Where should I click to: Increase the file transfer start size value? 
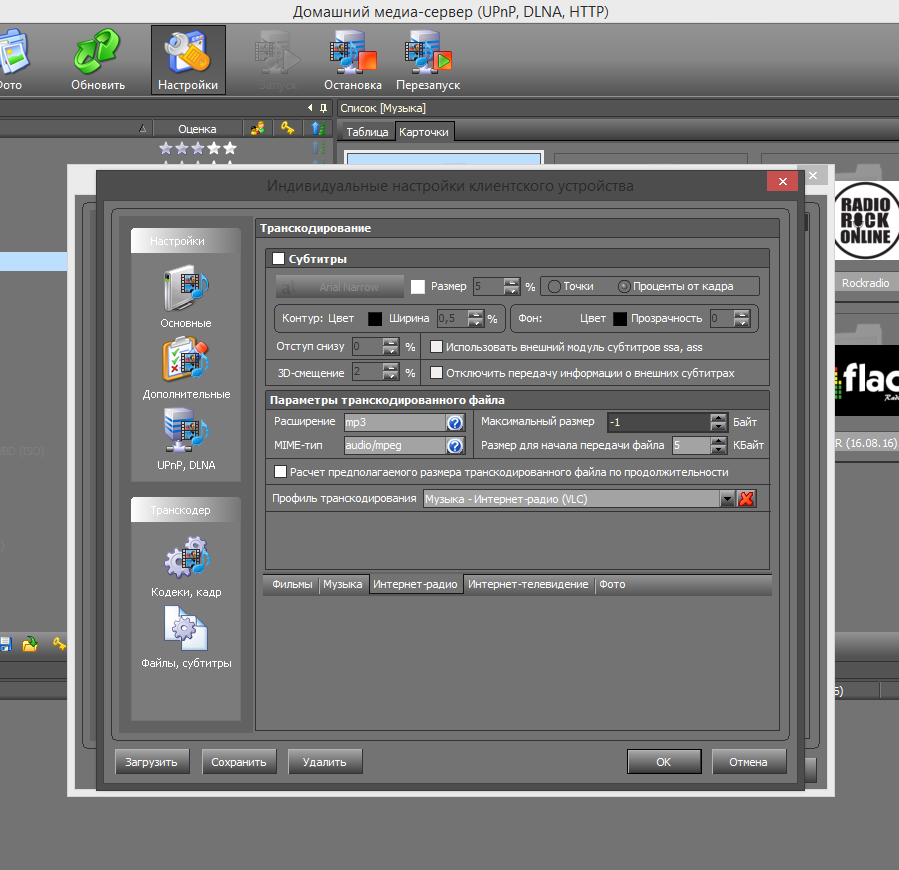718,441
